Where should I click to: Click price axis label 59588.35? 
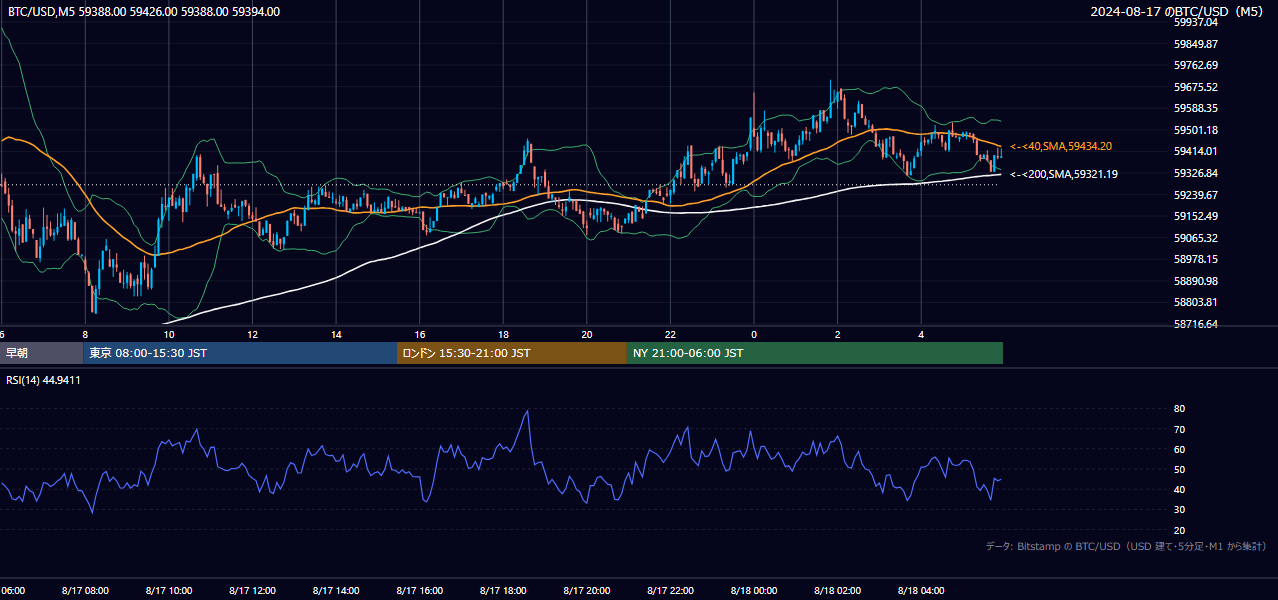pyautogui.click(x=1196, y=108)
